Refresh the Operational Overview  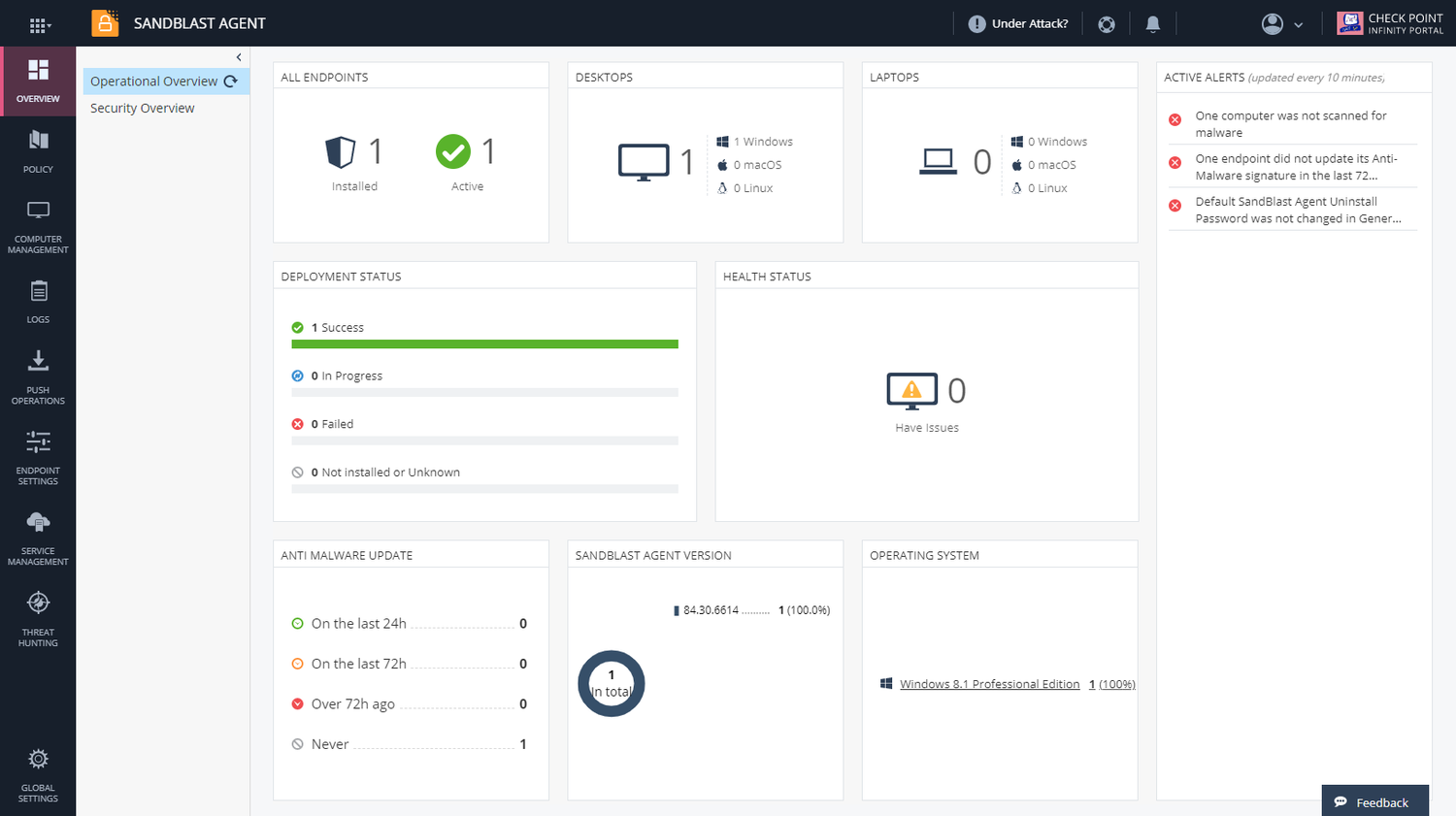pyautogui.click(x=231, y=82)
